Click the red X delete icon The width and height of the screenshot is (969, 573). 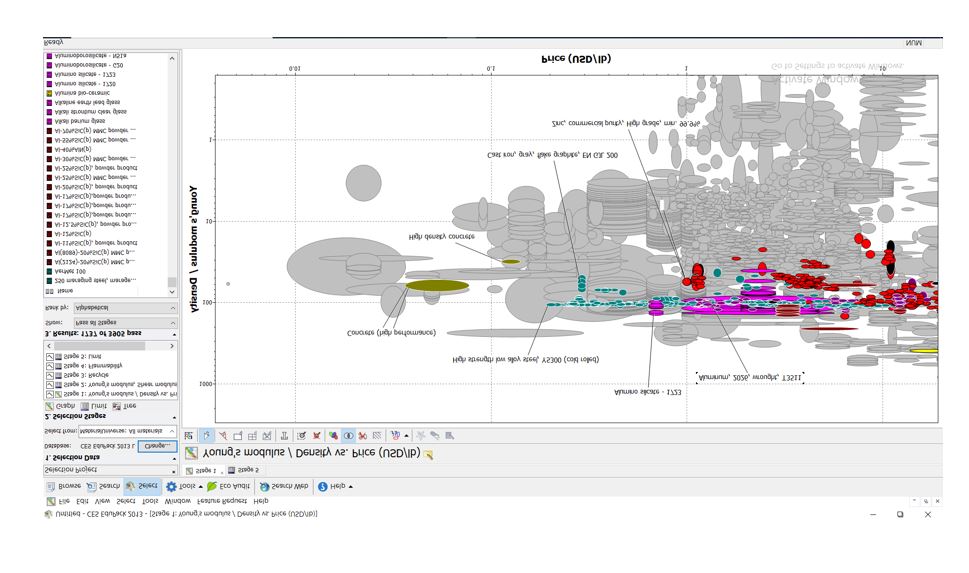point(316,436)
